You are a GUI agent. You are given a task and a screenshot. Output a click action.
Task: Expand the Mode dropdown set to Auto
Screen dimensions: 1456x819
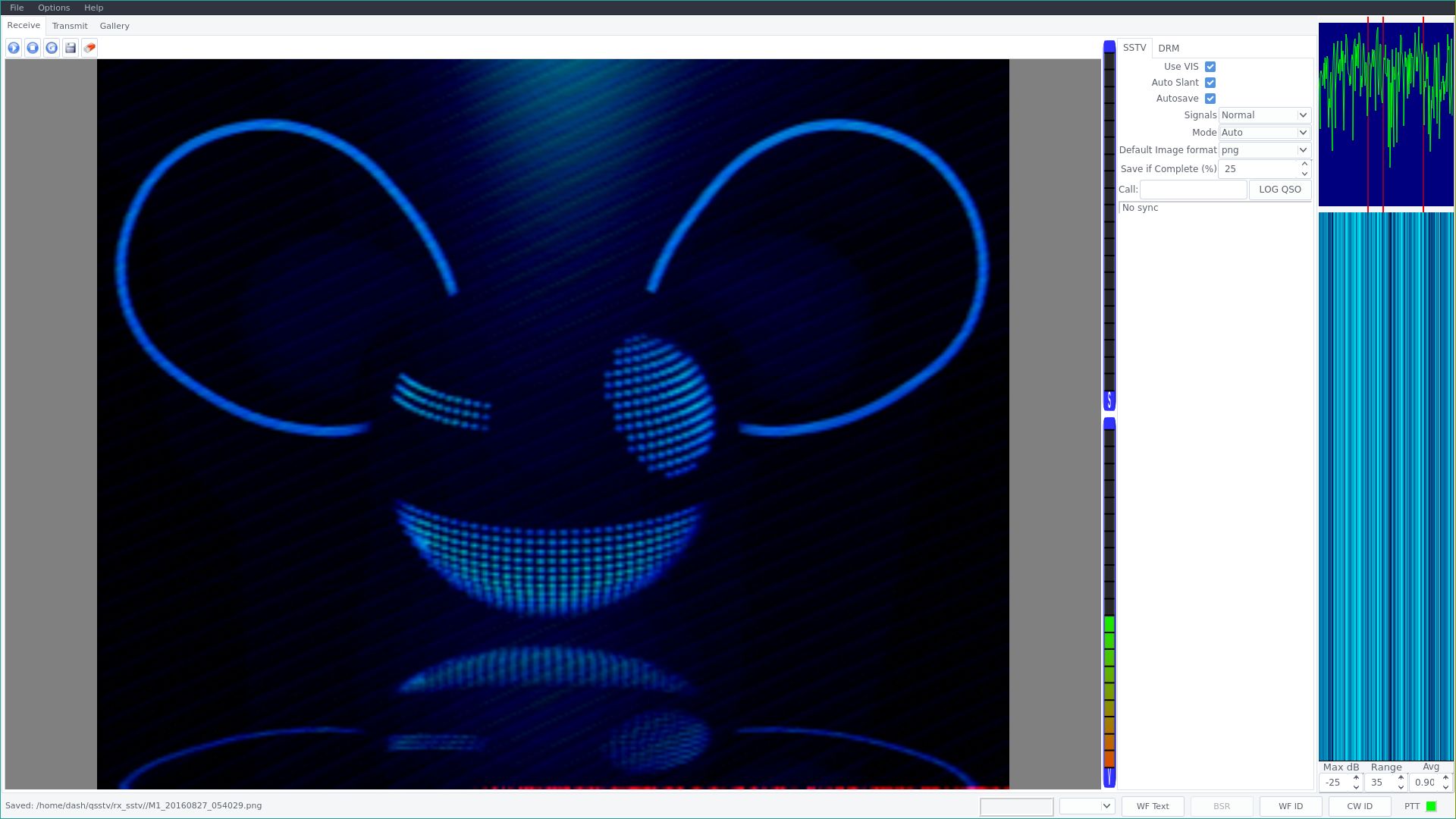tap(1264, 133)
